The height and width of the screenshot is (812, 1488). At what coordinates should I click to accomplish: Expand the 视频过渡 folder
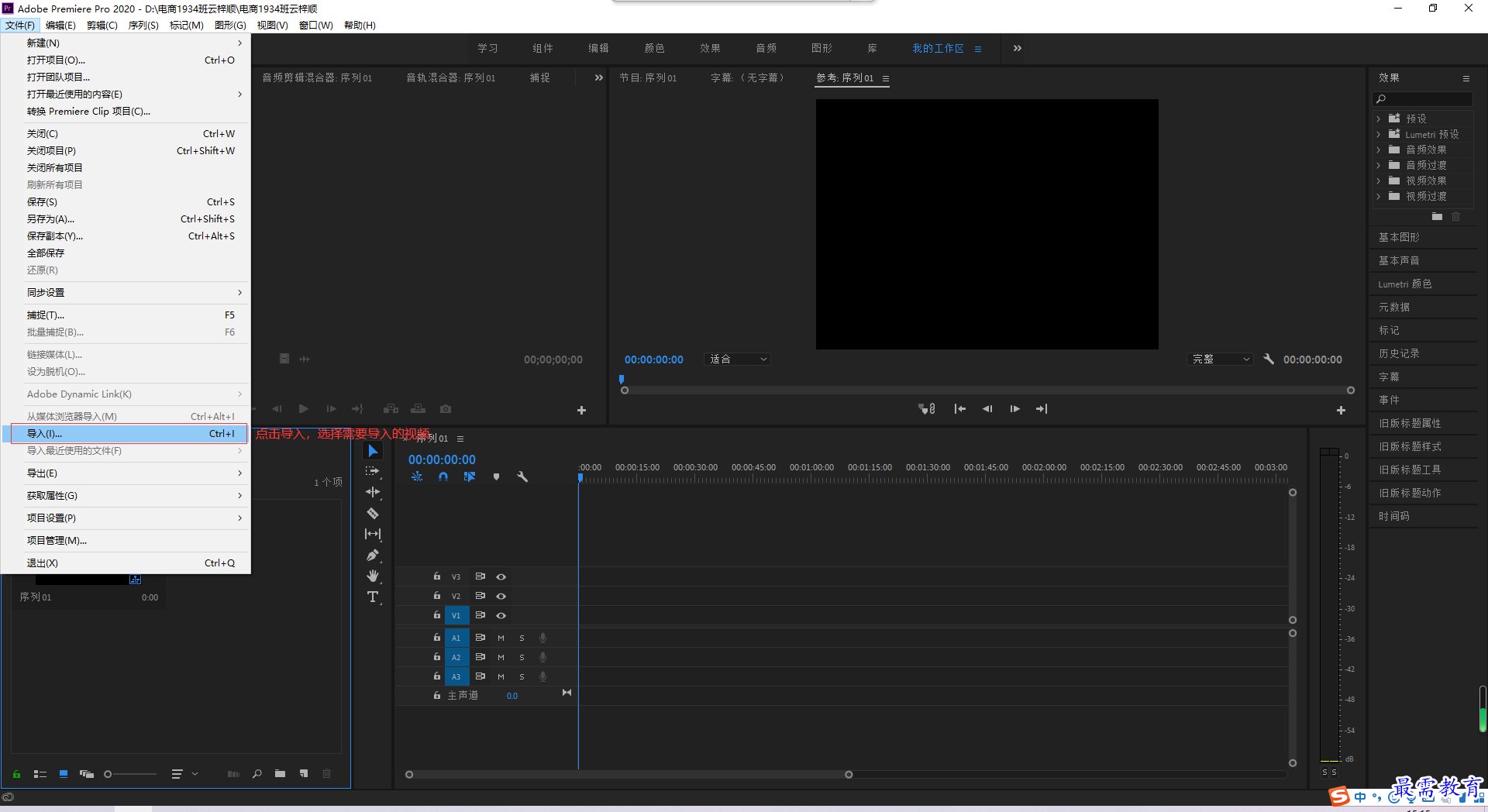1378,196
